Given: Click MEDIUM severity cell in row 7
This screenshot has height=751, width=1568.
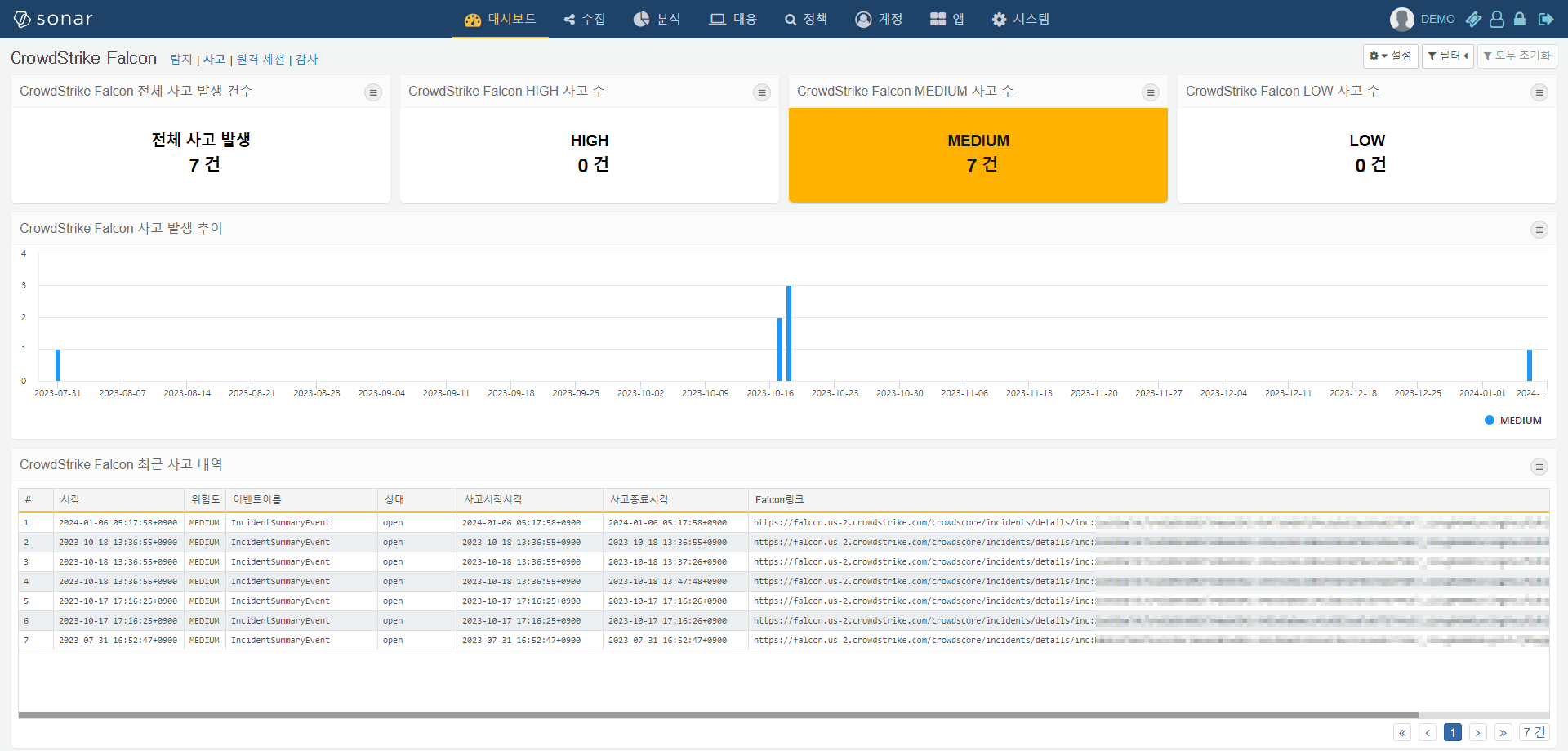Looking at the screenshot, I should (x=204, y=641).
